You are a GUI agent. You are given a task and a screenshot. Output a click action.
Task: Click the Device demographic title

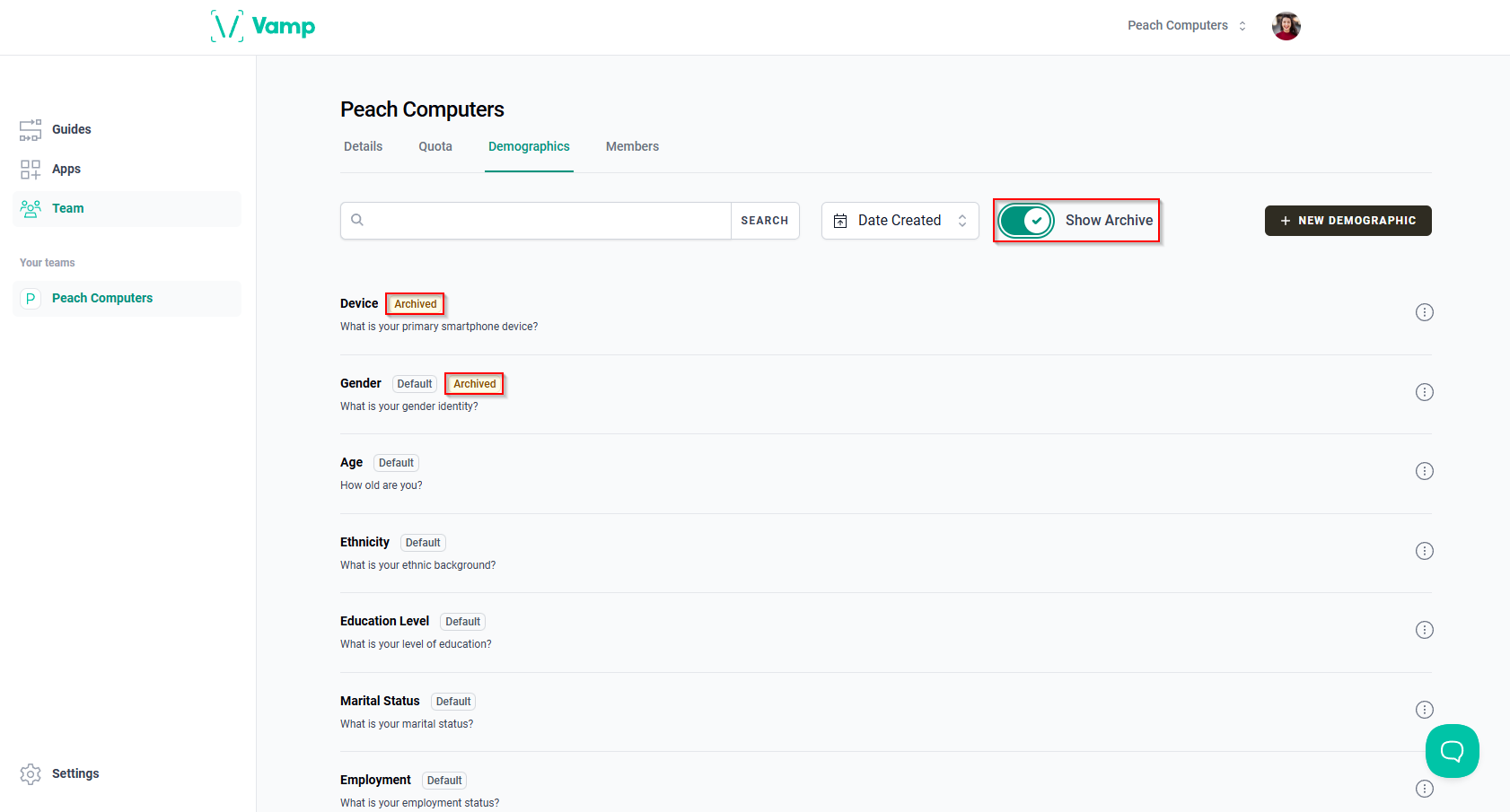point(359,304)
